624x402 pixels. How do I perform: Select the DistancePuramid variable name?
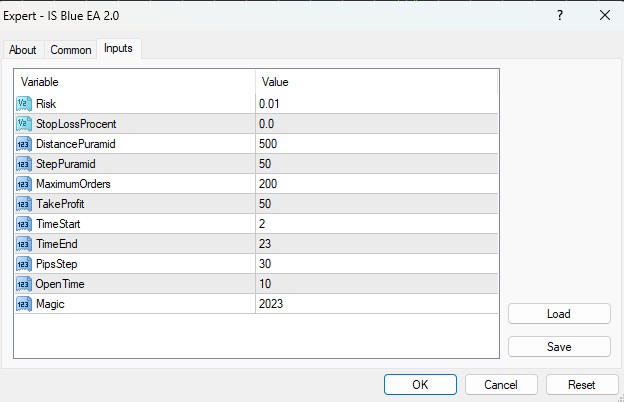(x=76, y=144)
